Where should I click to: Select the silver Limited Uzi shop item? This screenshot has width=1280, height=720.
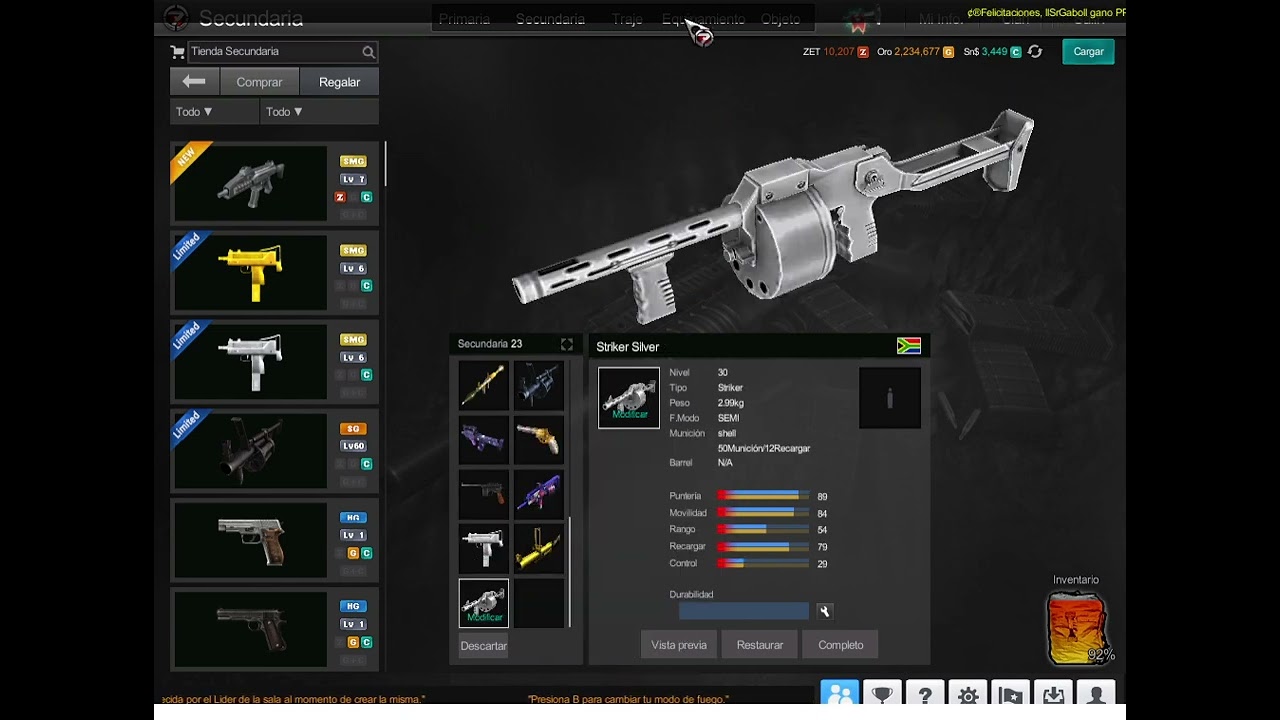(x=275, y=362)
